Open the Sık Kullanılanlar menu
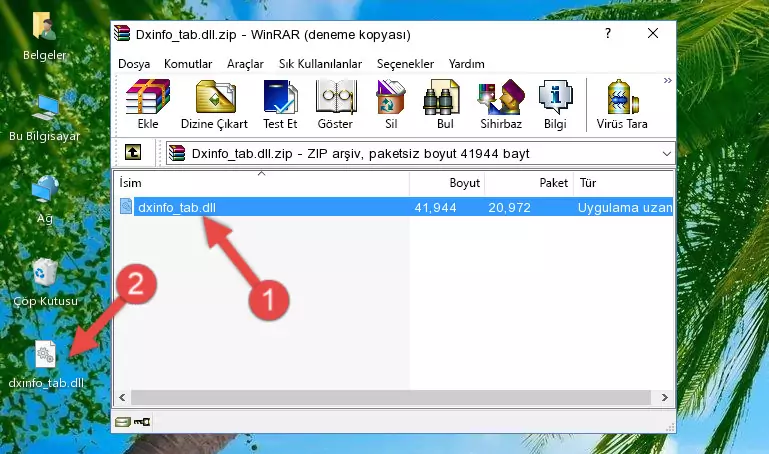This screenshot has height=454, width=769. click(320, 64)
